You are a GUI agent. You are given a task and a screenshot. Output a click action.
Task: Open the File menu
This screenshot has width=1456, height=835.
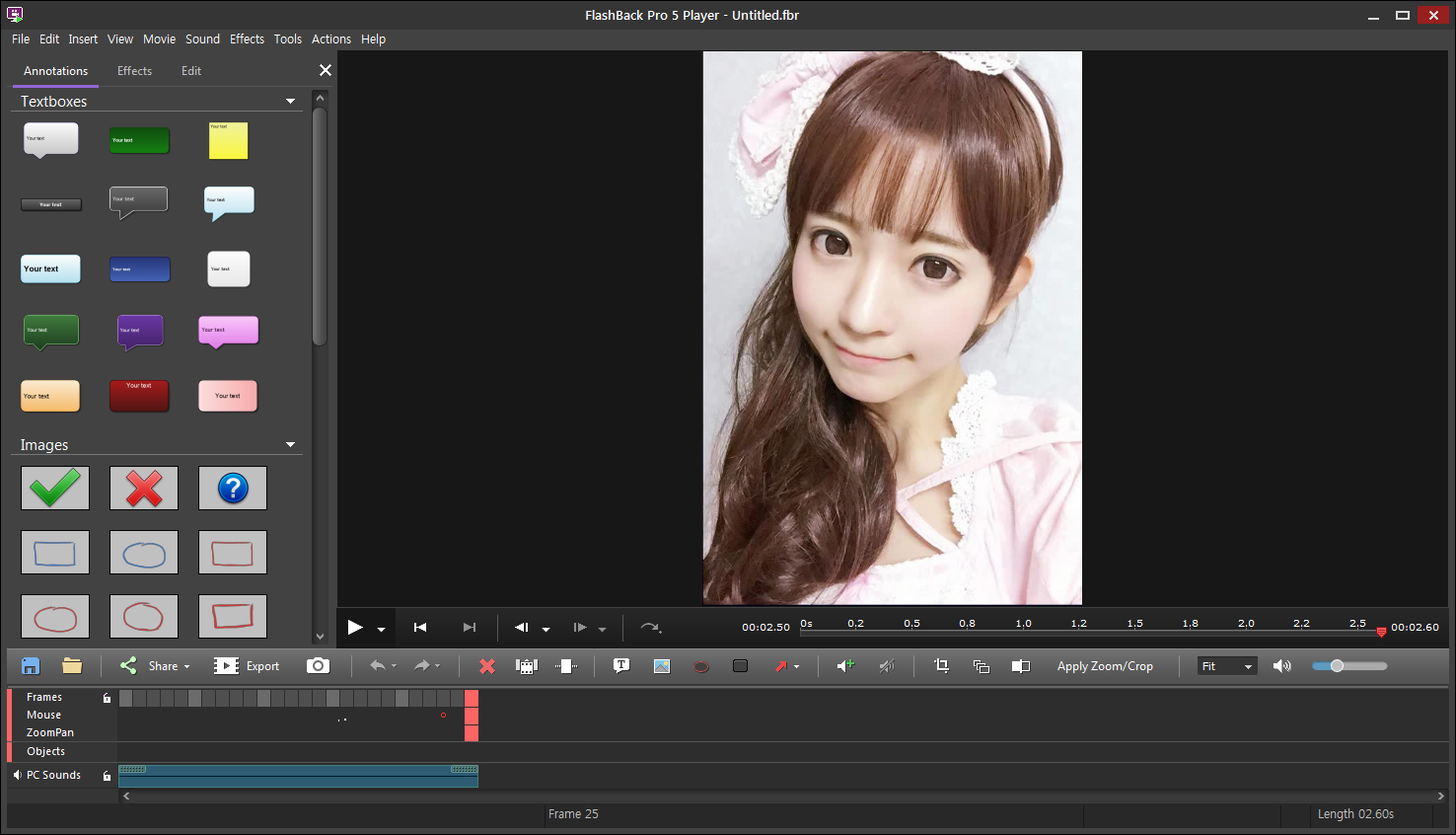point(21,38)
